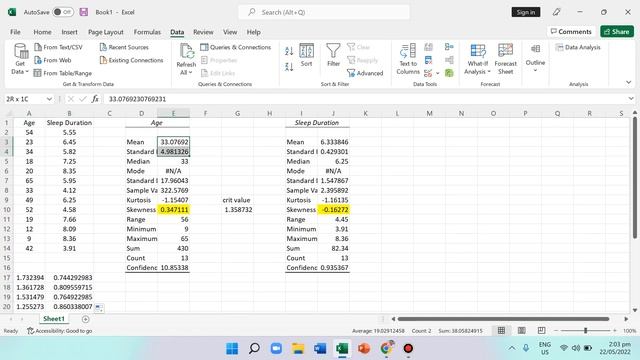Adjust the zoom slider
The image size is (640, 360).
[585, 330]
